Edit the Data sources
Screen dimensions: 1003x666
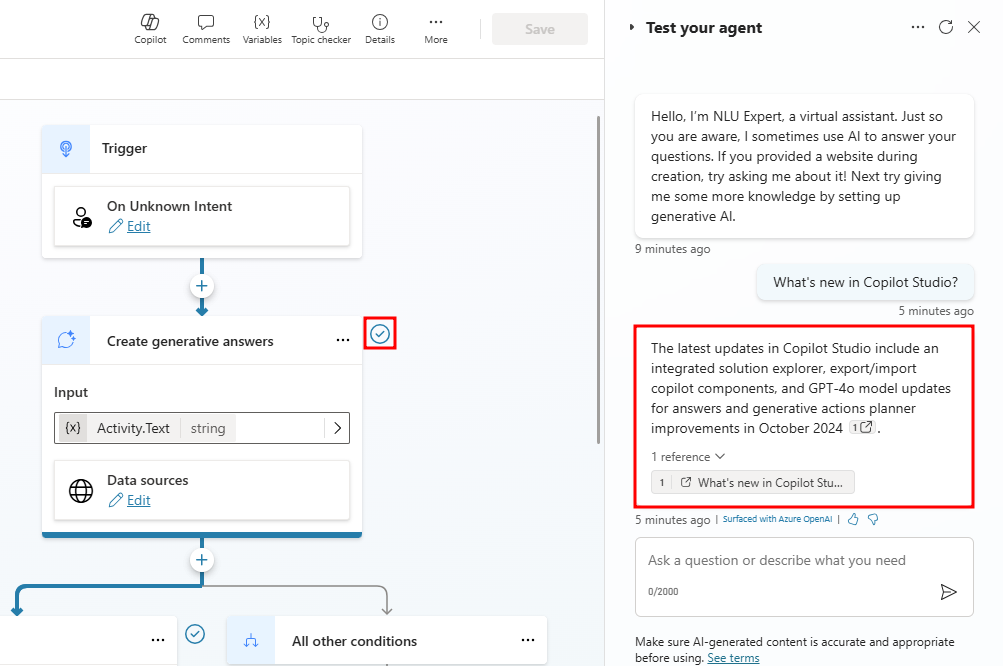(138, 500)
